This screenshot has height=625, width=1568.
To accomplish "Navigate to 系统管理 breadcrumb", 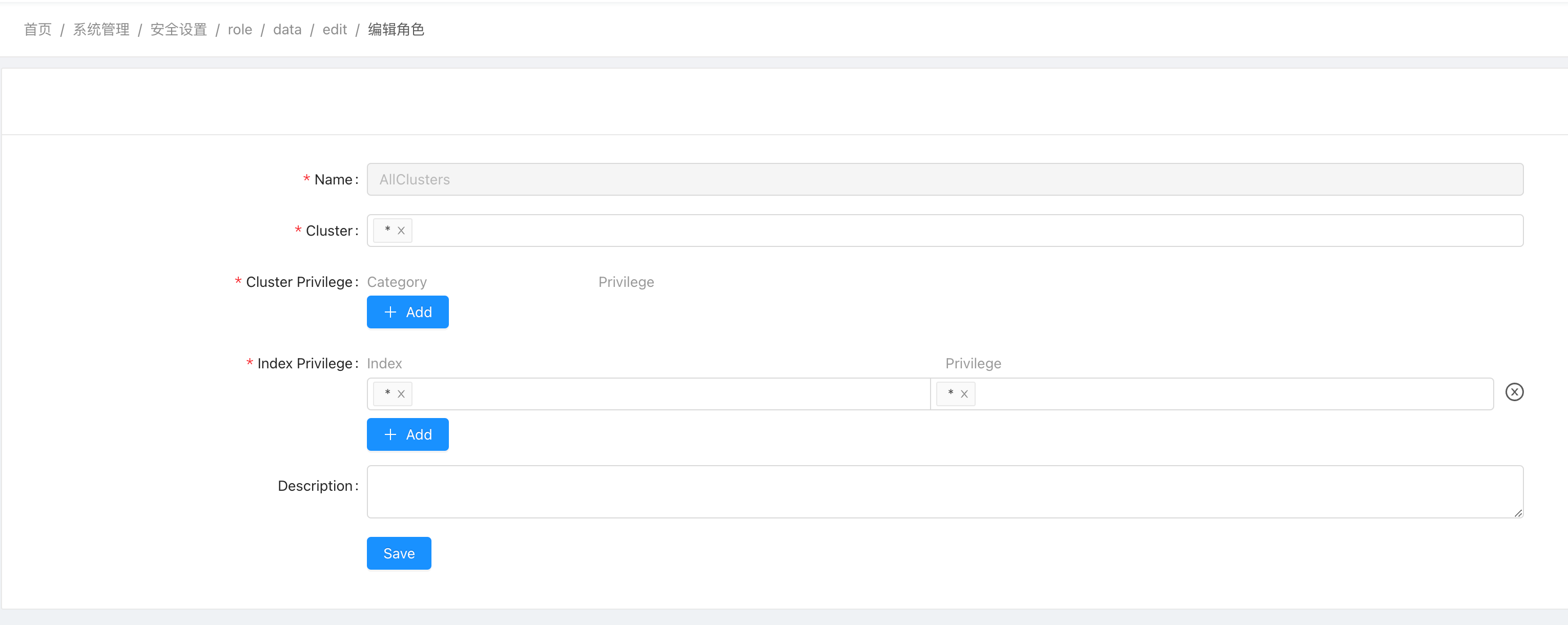I will (101, 29).
